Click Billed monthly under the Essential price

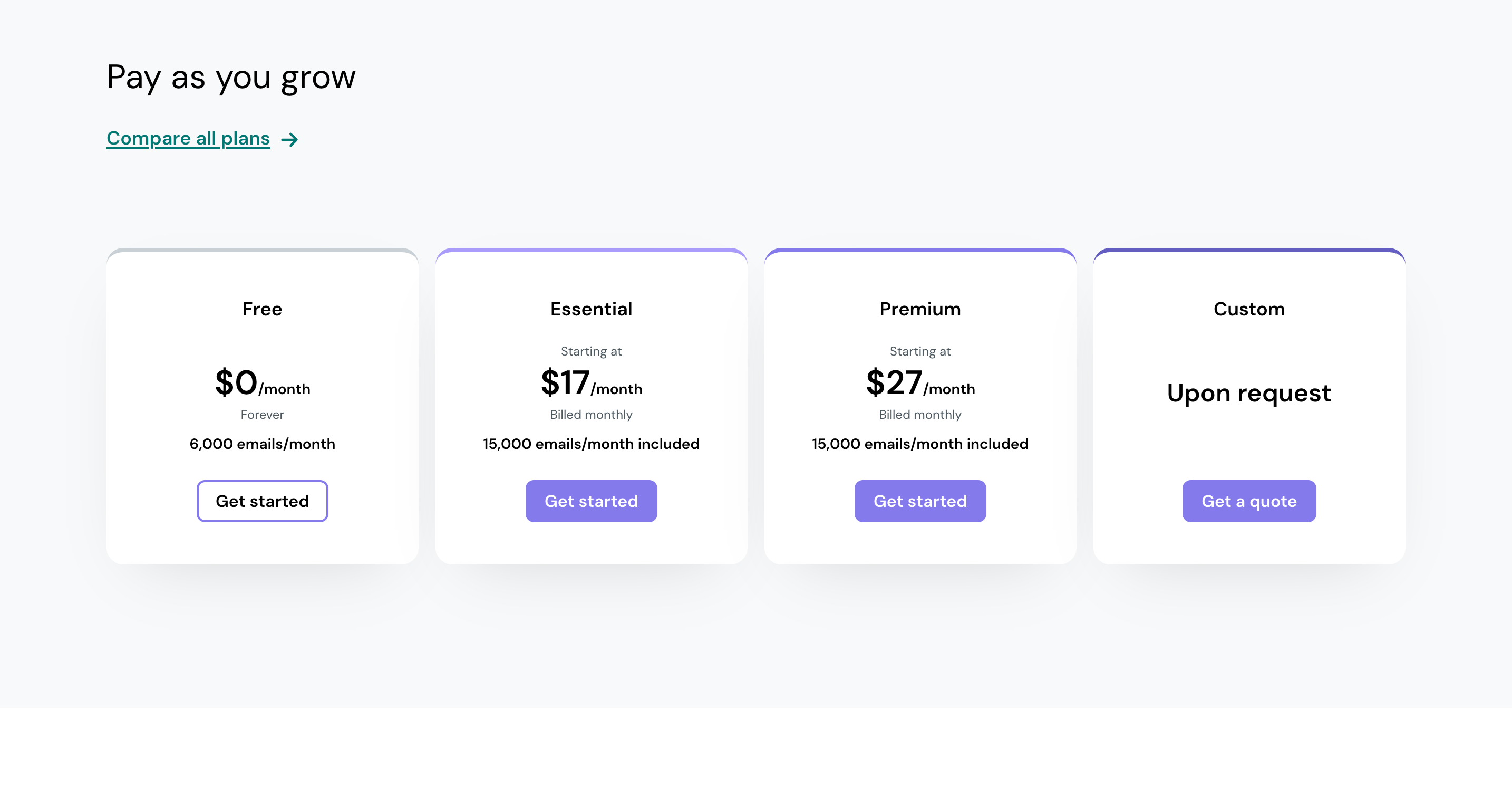591,415
